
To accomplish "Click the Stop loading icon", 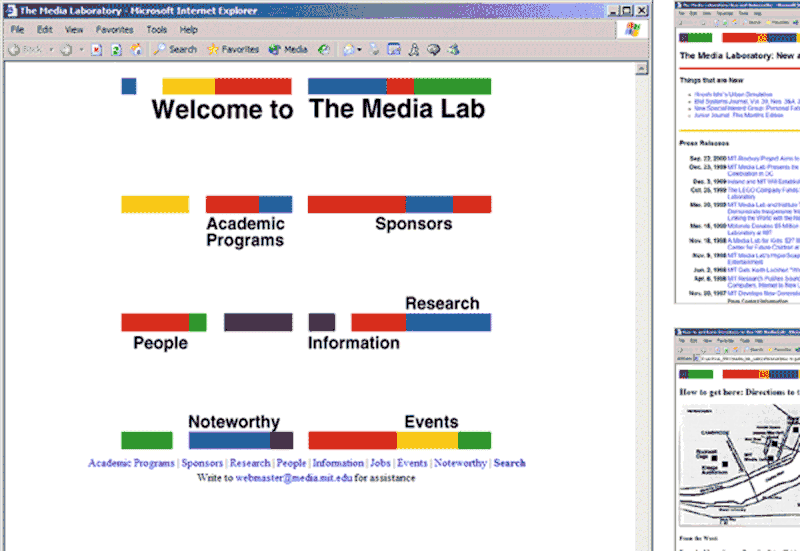I will click(x=96, y=49).
